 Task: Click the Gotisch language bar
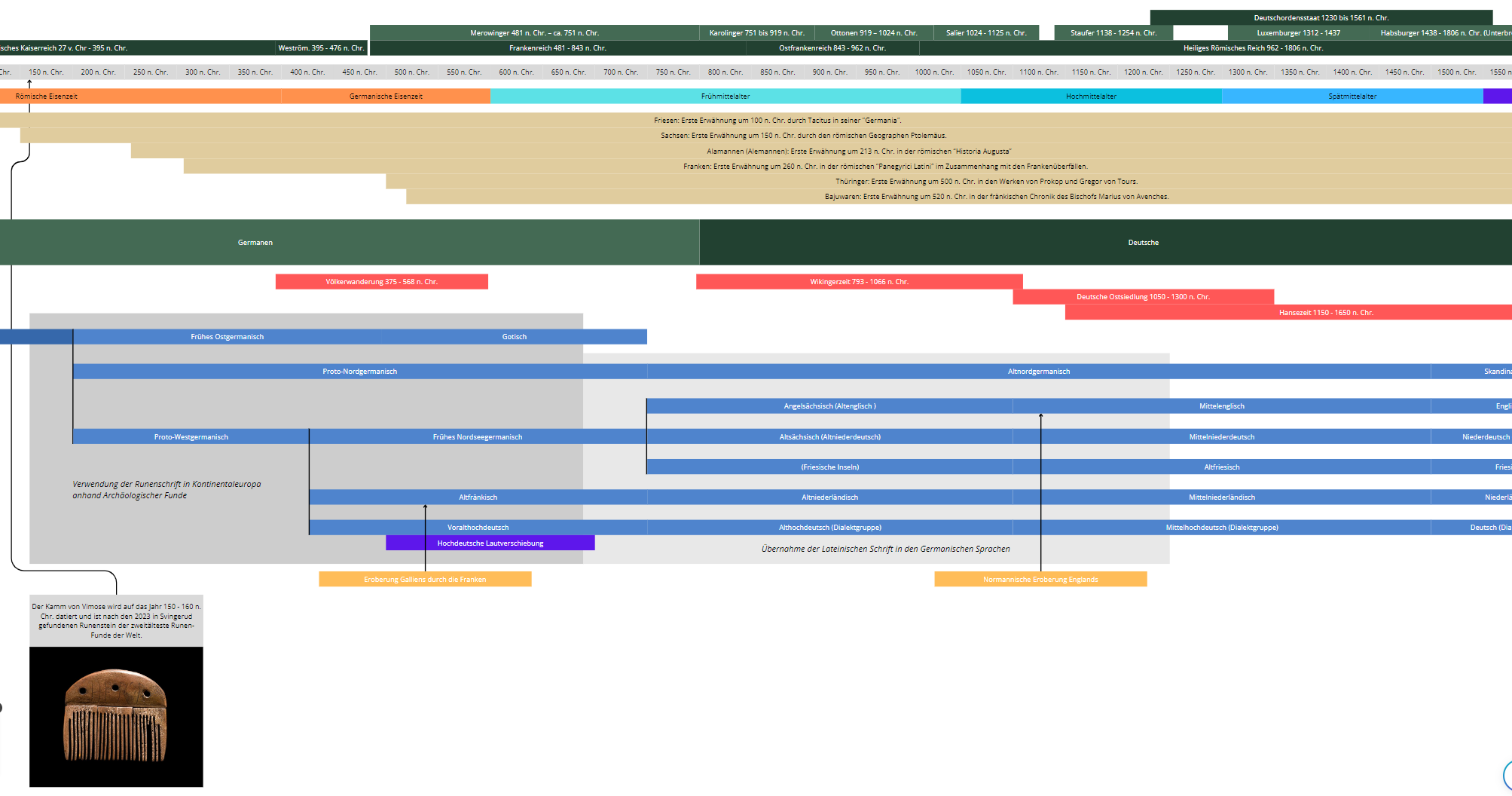click(x=514, y=337)
